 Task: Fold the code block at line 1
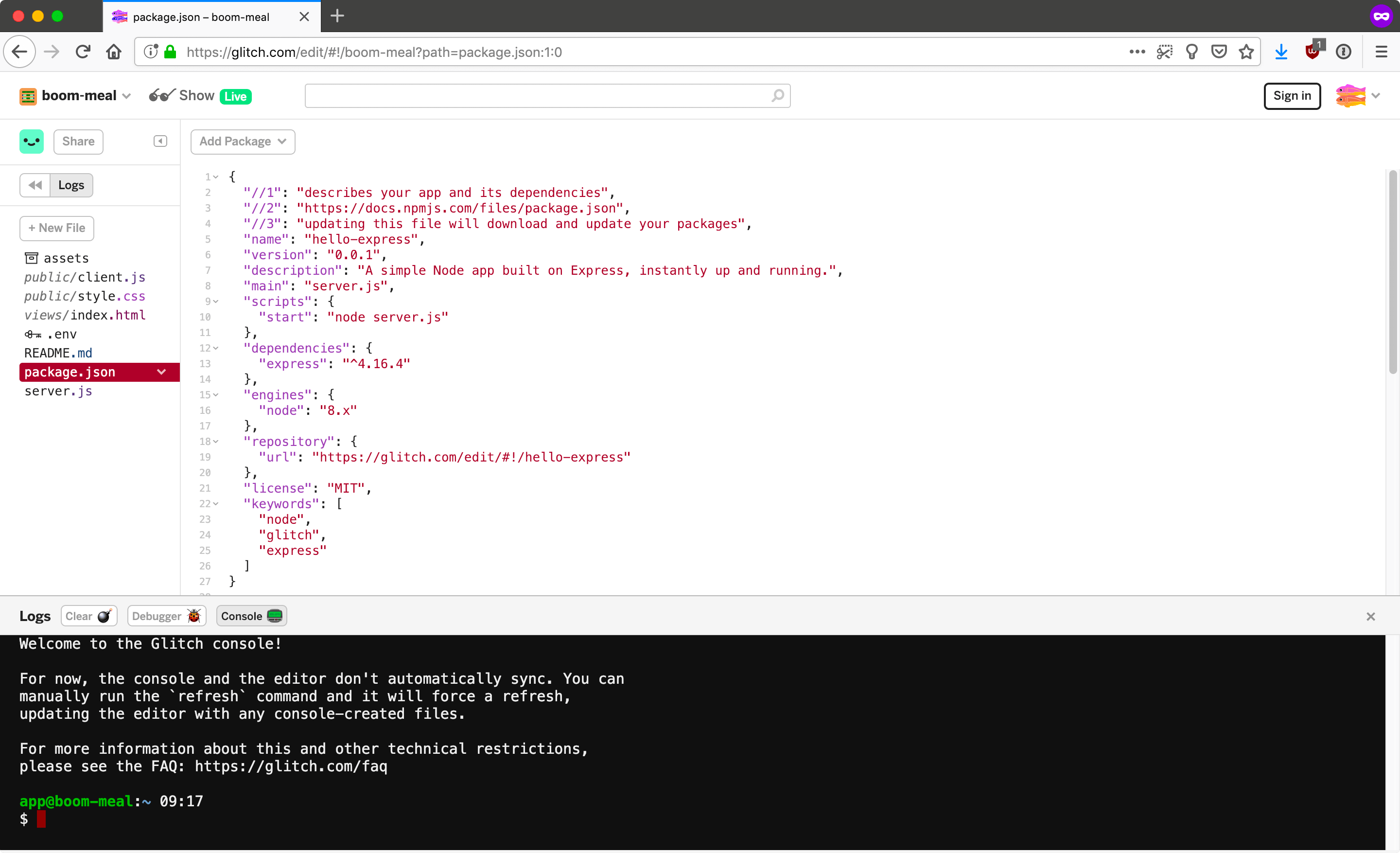[x=216, y=178]
